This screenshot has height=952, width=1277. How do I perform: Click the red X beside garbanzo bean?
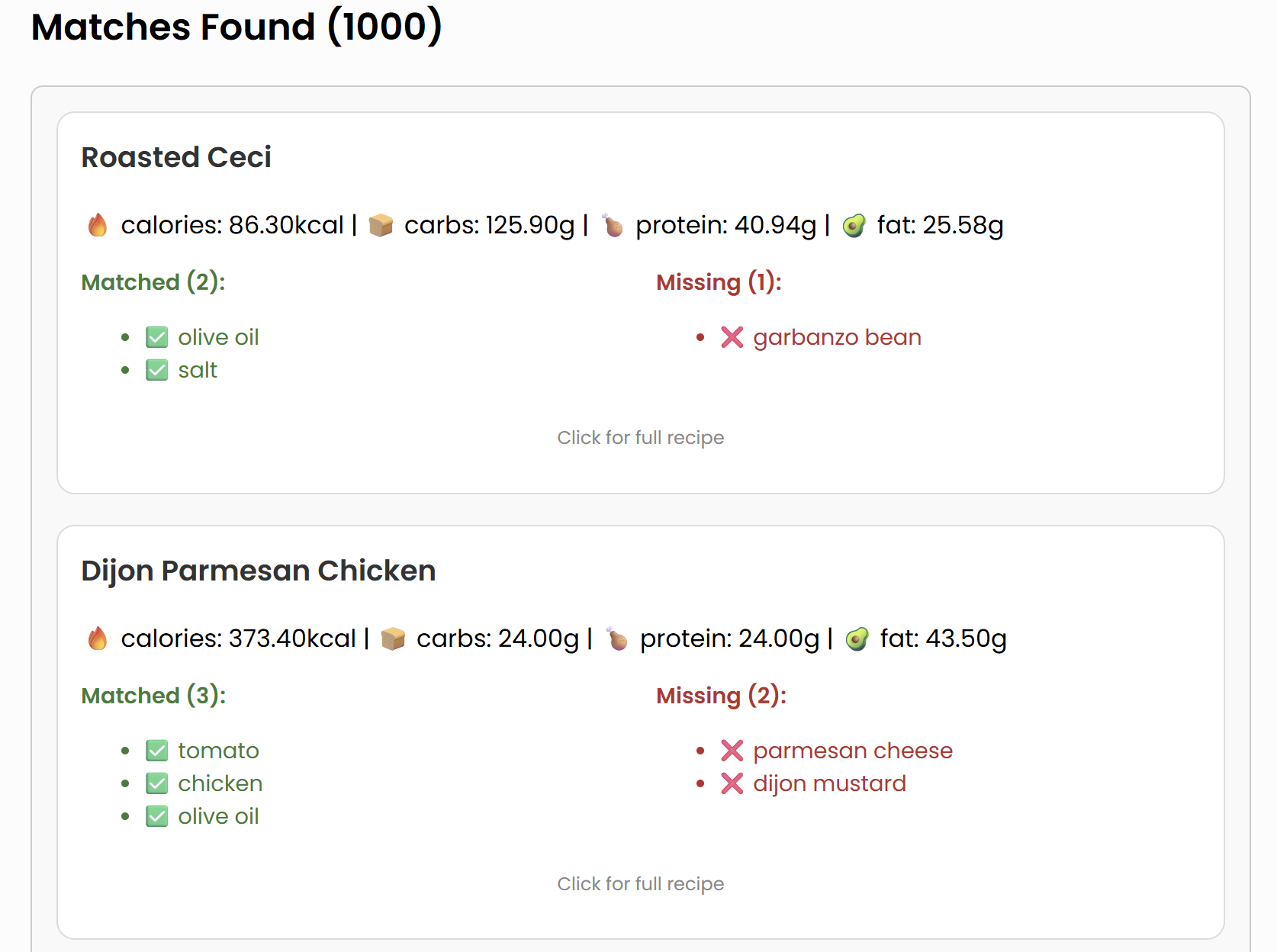[732, 337]
